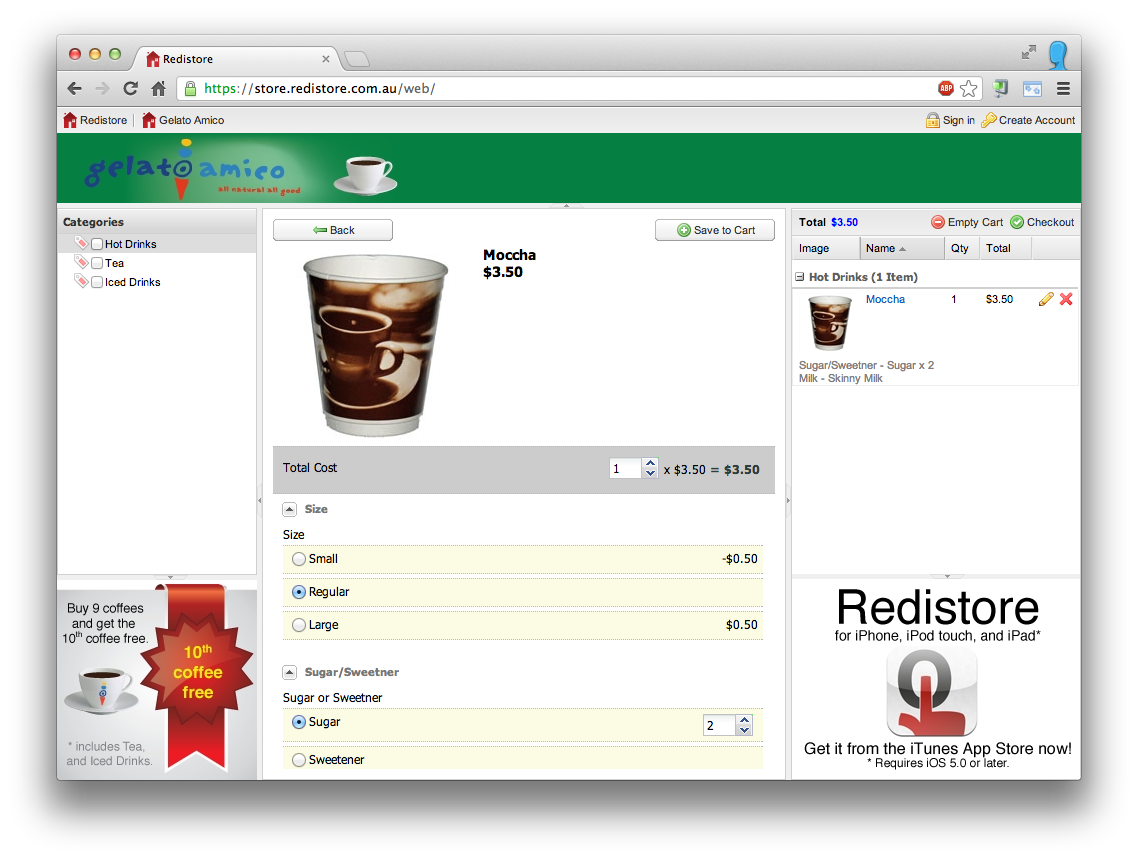Click the Qty column header

coord(962,248)
